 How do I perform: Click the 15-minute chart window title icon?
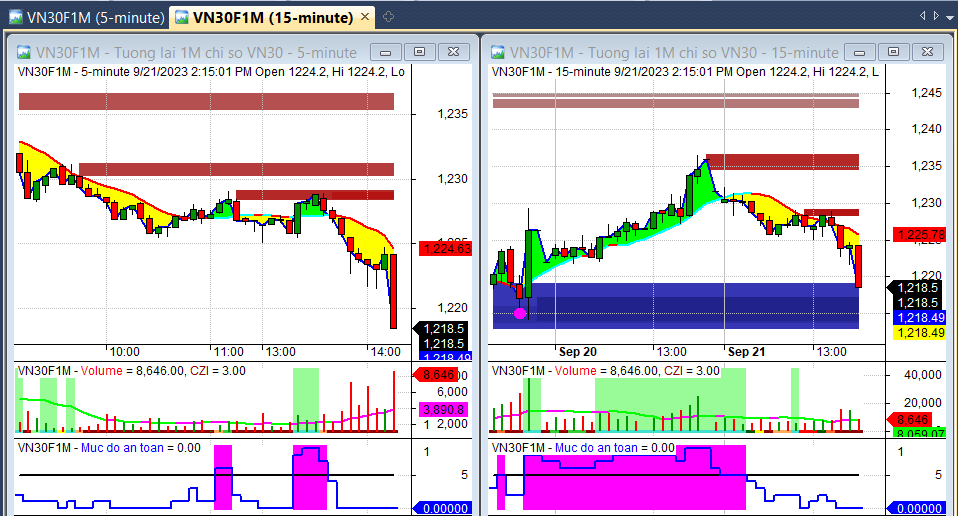[x=498, y=53]
